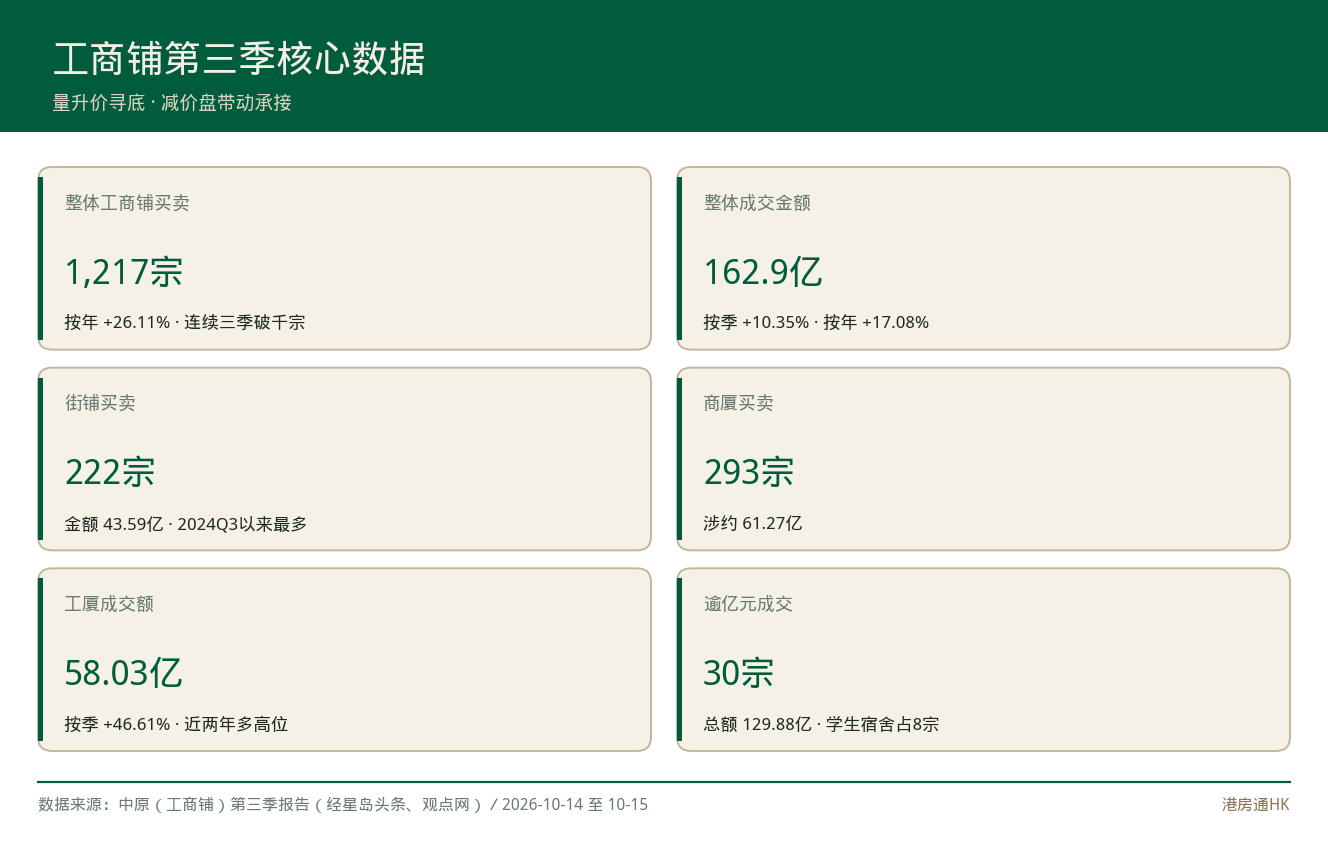The image size is (1328, 852).
Task: Click the card label "街铺买卖"
Action: click(100, 403)
